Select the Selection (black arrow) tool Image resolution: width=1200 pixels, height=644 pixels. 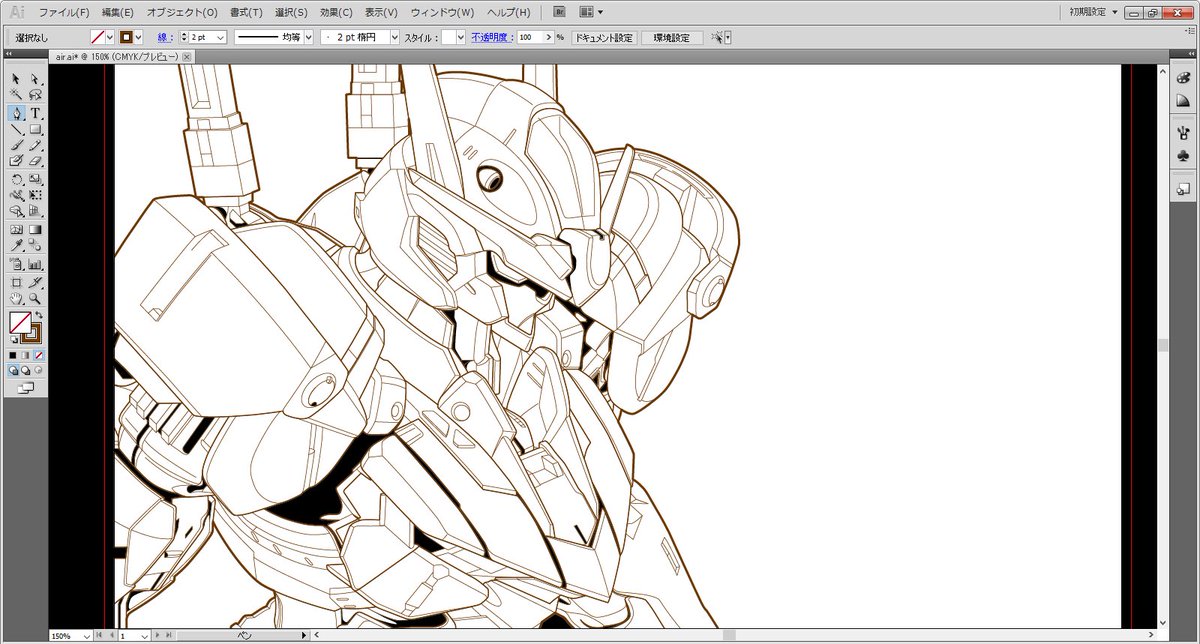click(17, 78)
